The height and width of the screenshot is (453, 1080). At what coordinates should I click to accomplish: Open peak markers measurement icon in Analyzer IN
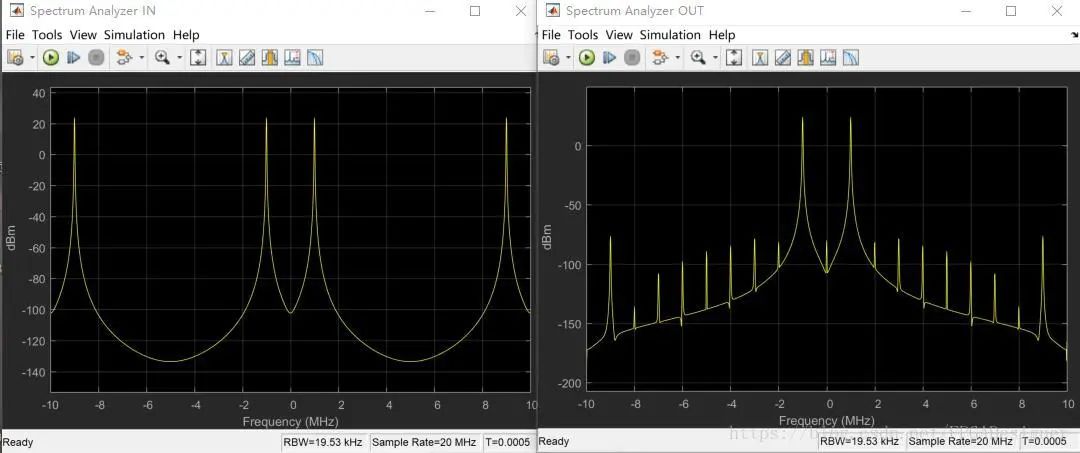[x=292, y=58]
